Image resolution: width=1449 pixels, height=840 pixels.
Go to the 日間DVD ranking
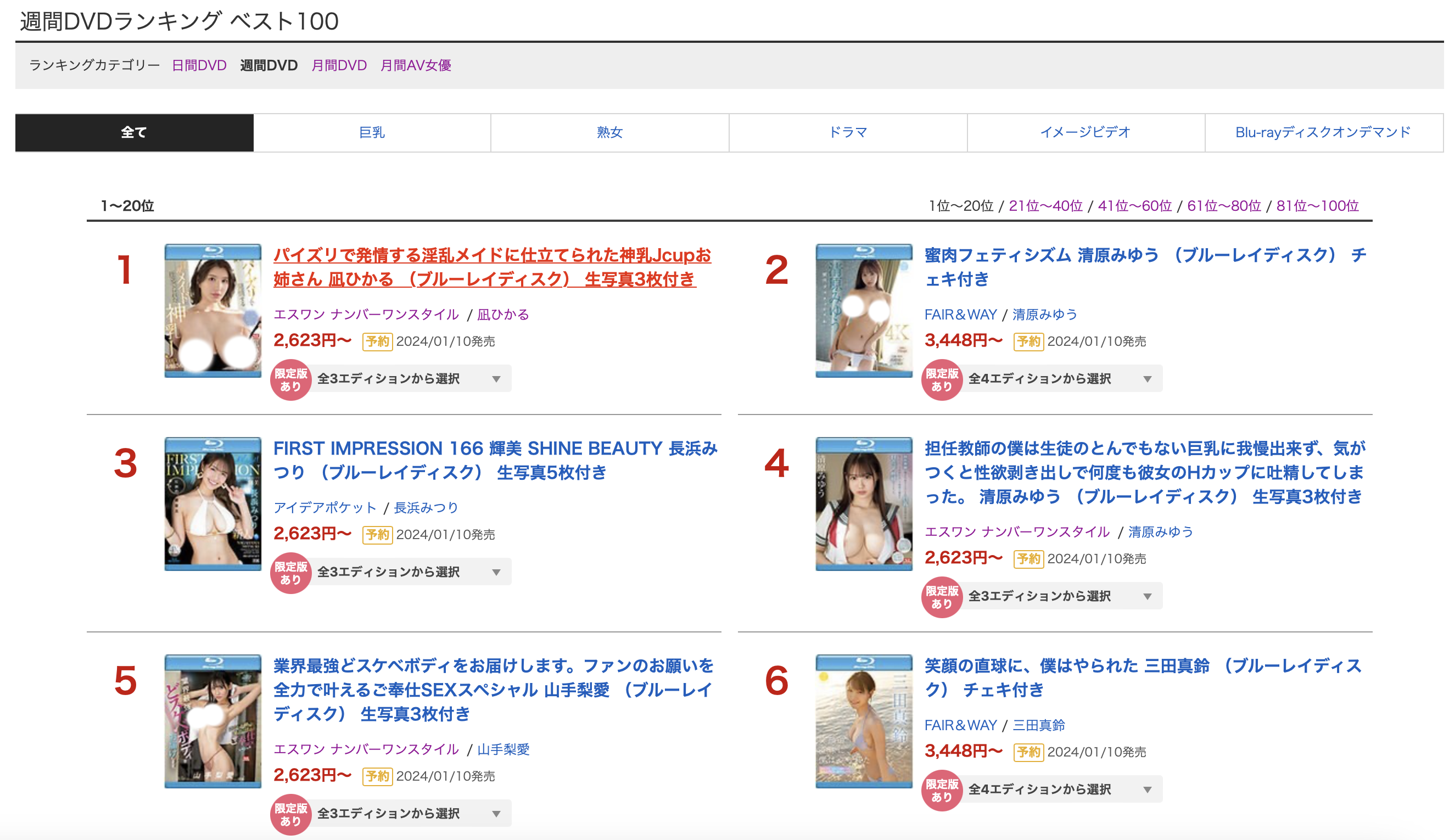(x=199, y=65)
